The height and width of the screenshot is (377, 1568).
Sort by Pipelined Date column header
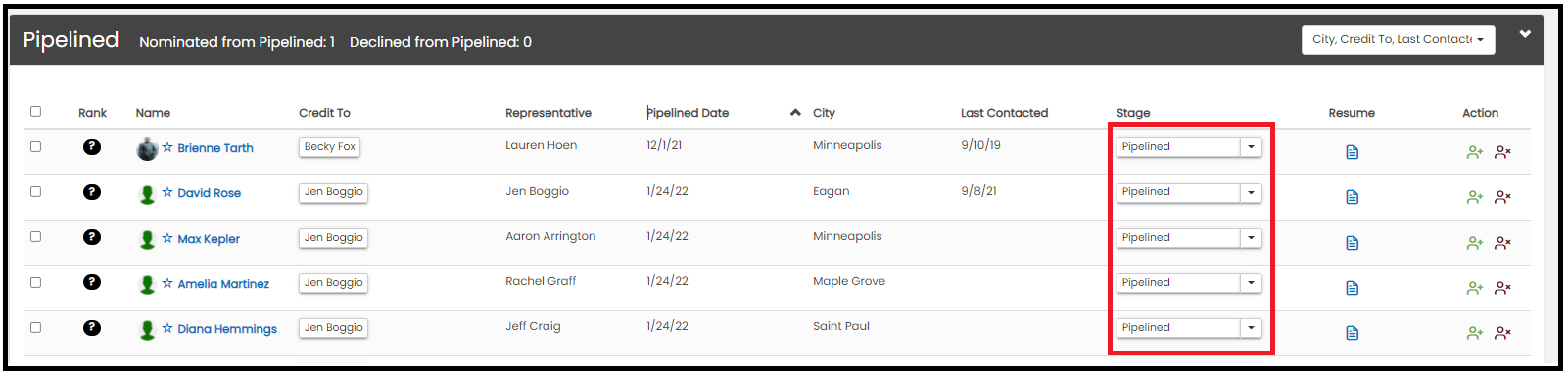click(x=688, y=113)
